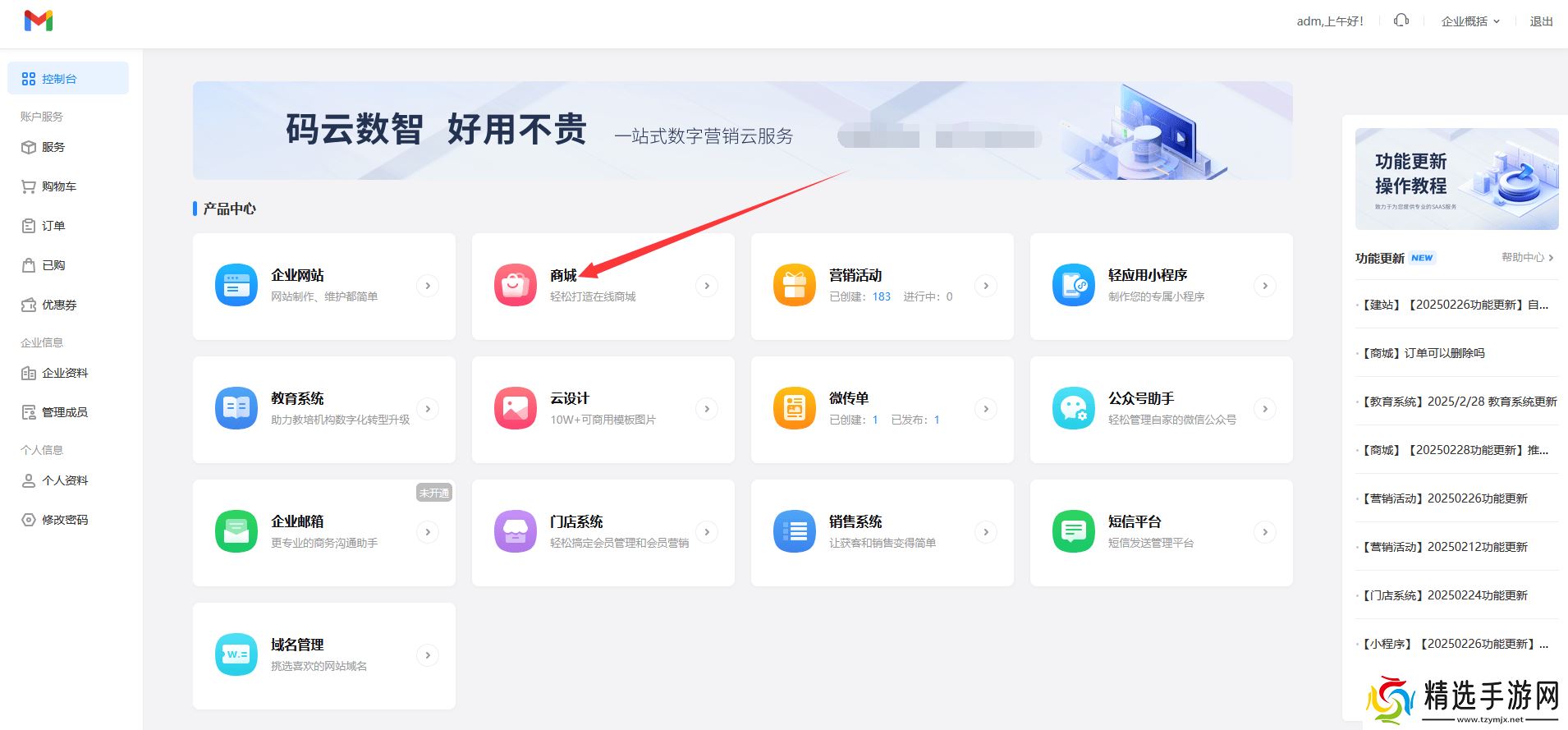Click the 教育系统 open book icon

(236, 409)
